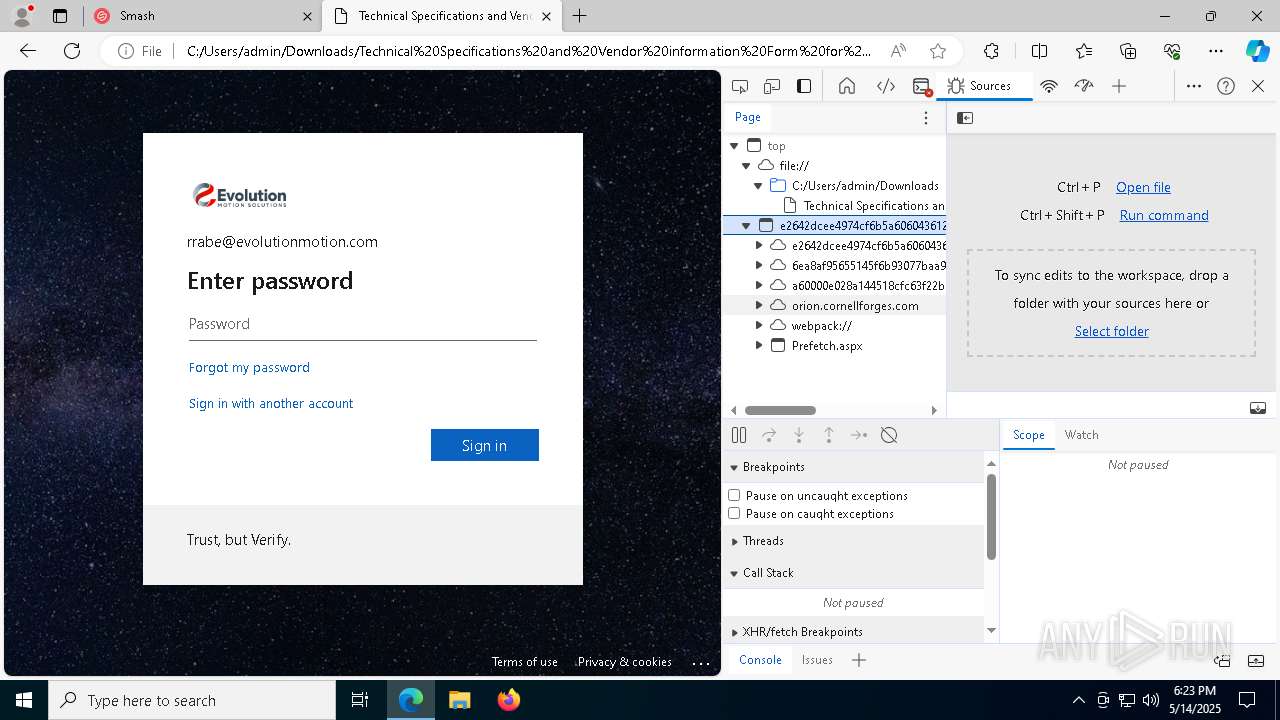The height and width of the screenshot is (720, 1280).
Task: Toggle the DevTools activity bar dock icon
Action: click(804, 86)
